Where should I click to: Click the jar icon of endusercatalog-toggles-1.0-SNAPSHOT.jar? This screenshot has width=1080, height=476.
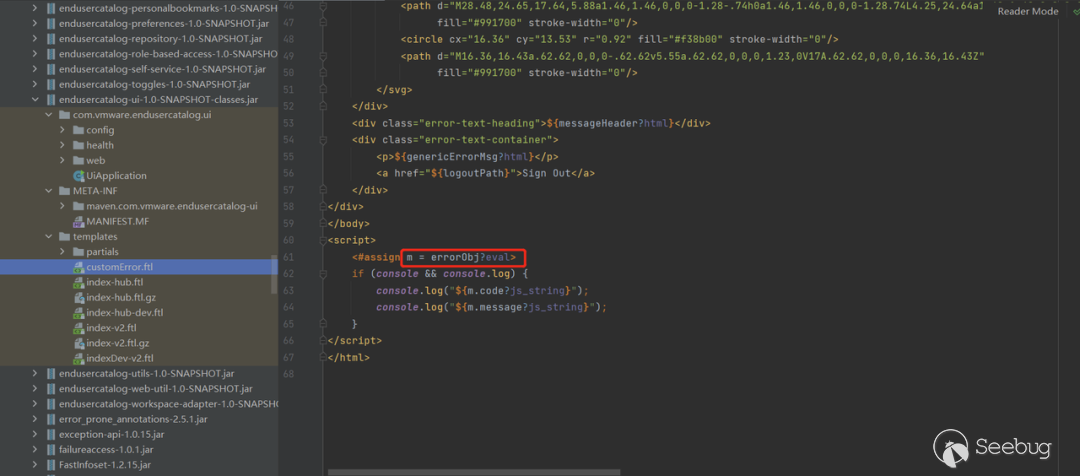coord(50,84)
